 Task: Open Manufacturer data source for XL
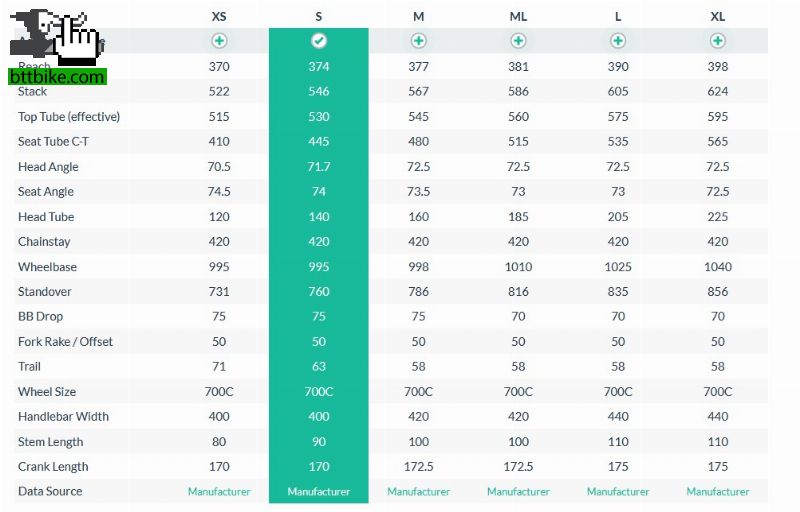pos(718,492)
